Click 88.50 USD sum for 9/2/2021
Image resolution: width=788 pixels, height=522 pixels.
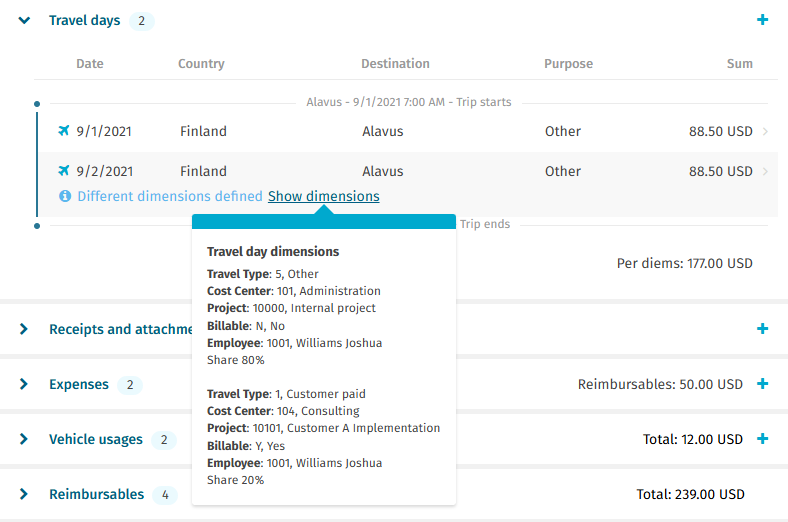pos(720,171)
